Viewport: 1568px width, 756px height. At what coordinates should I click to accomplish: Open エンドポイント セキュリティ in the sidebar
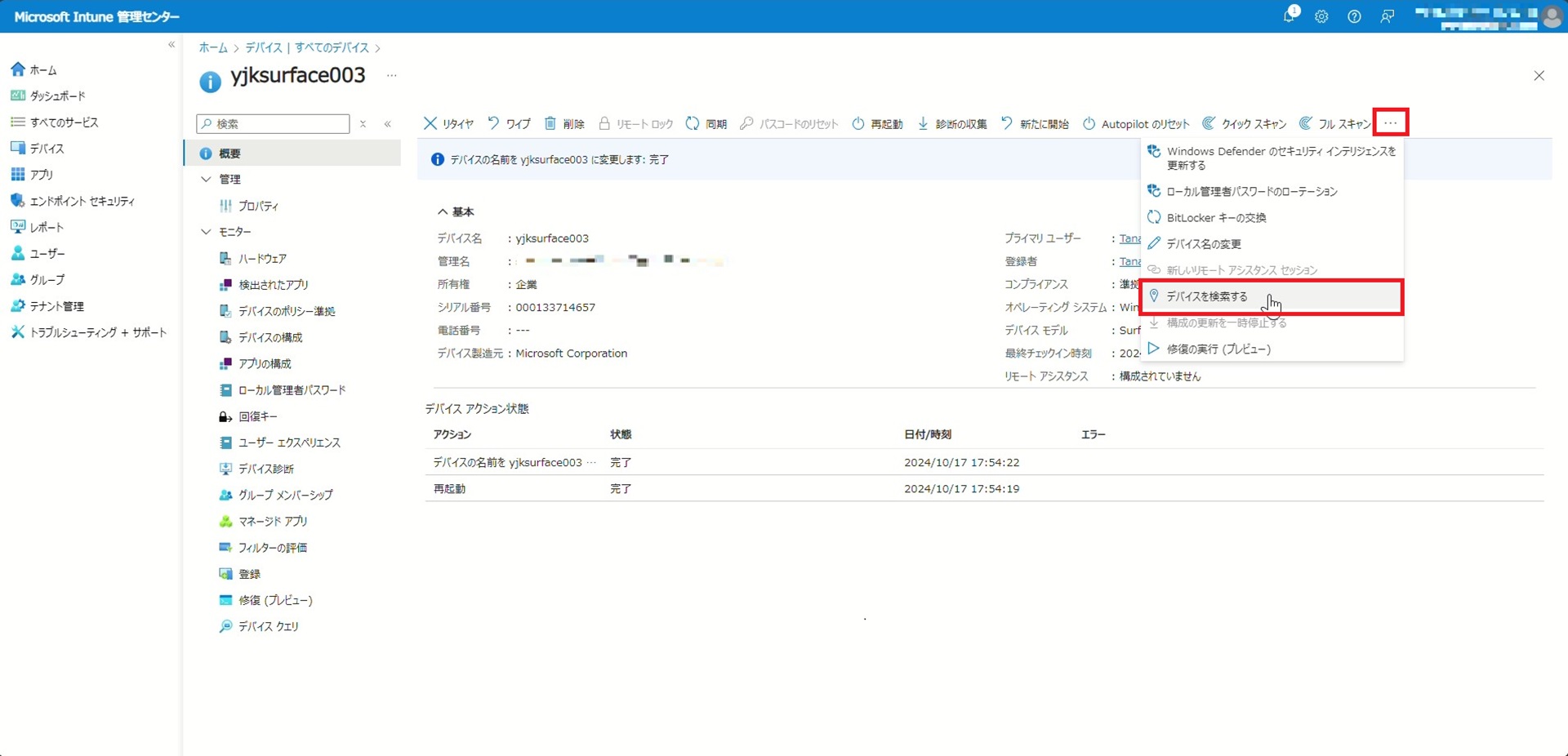coord(73,201)
